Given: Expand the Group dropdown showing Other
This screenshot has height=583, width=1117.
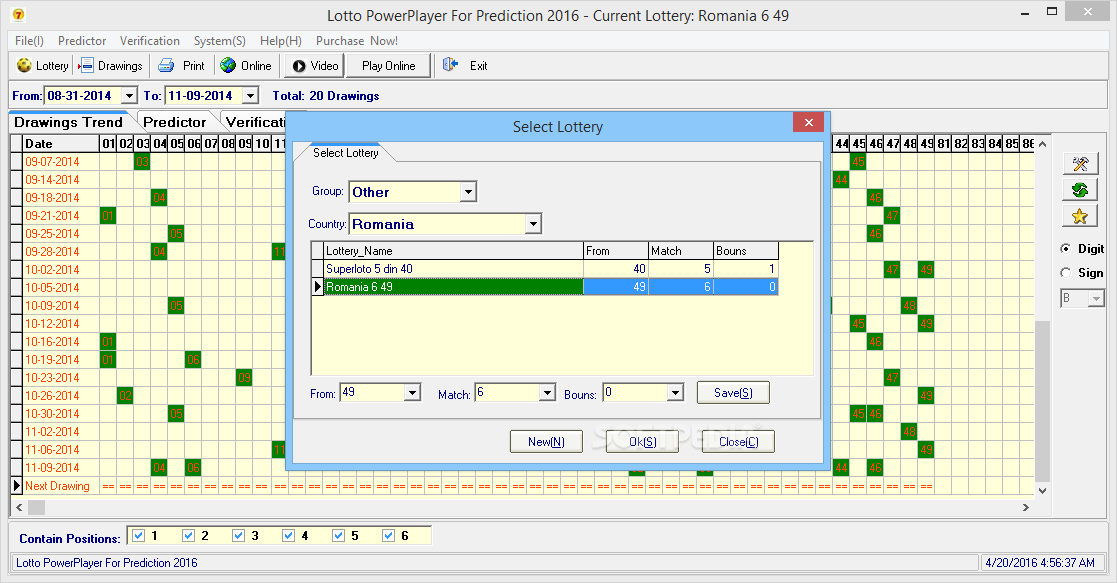Looking at the screenshot, I should (x=468, y=192).
